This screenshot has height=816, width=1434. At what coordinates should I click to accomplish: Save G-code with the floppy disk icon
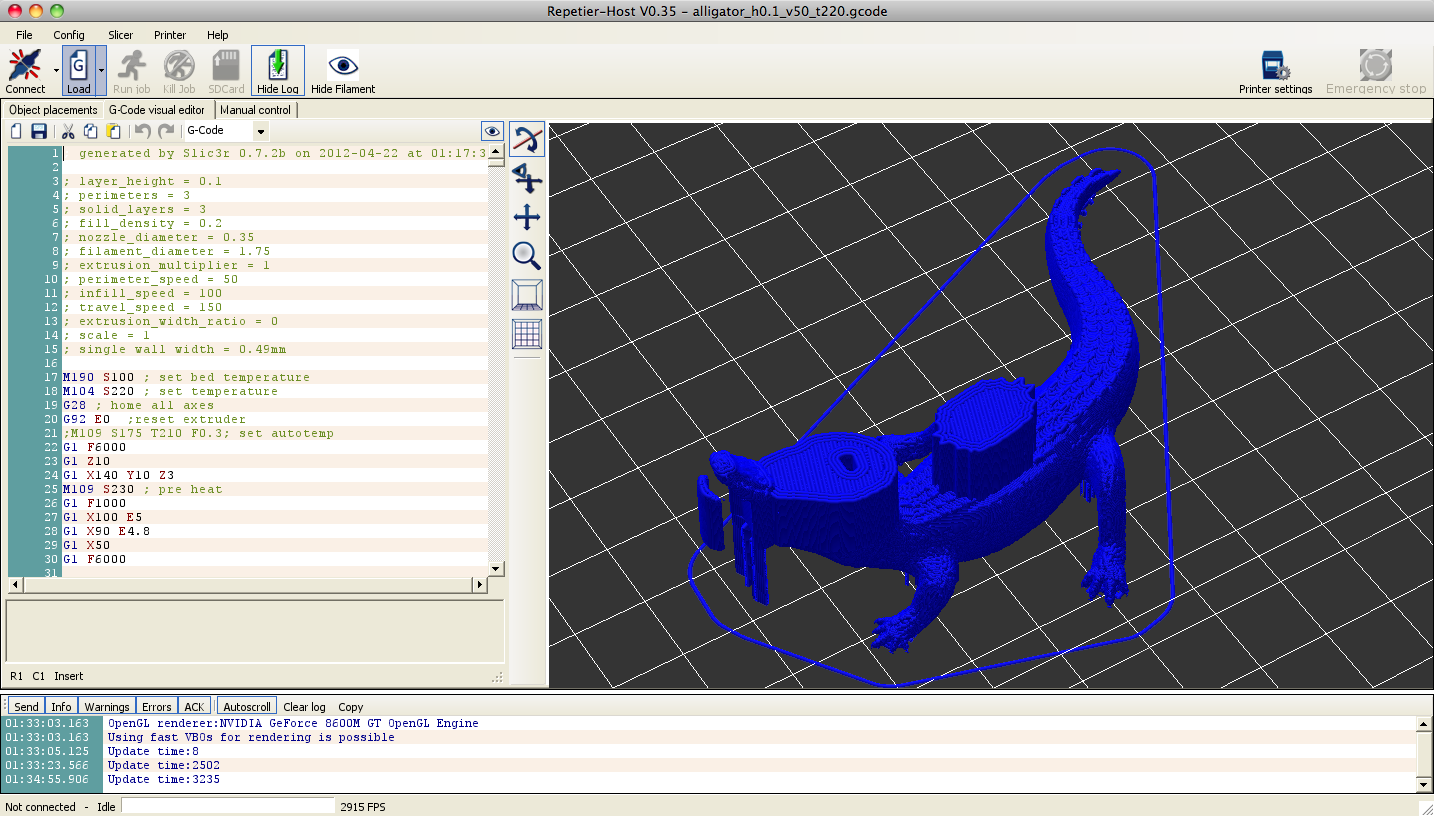coord(39,132)
